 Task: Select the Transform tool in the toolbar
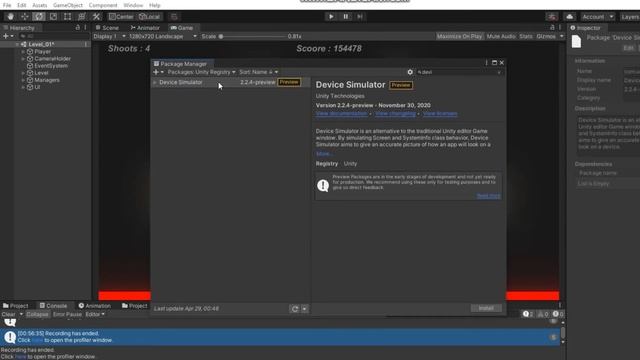(82, 17)
